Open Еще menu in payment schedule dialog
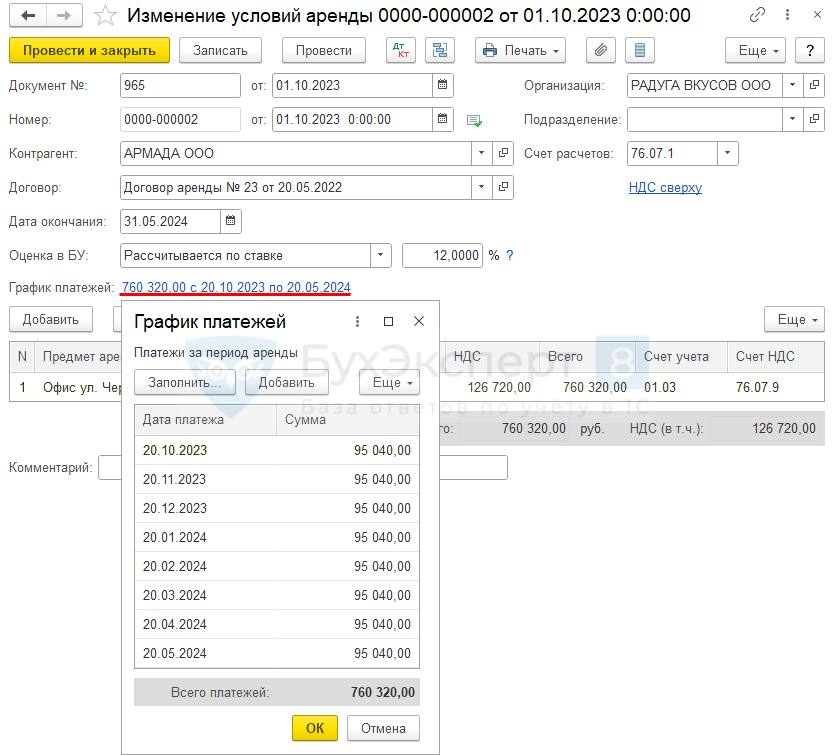The width and height of the screenshot is (834, 755). pyautogui.click(x=389, y=382)
